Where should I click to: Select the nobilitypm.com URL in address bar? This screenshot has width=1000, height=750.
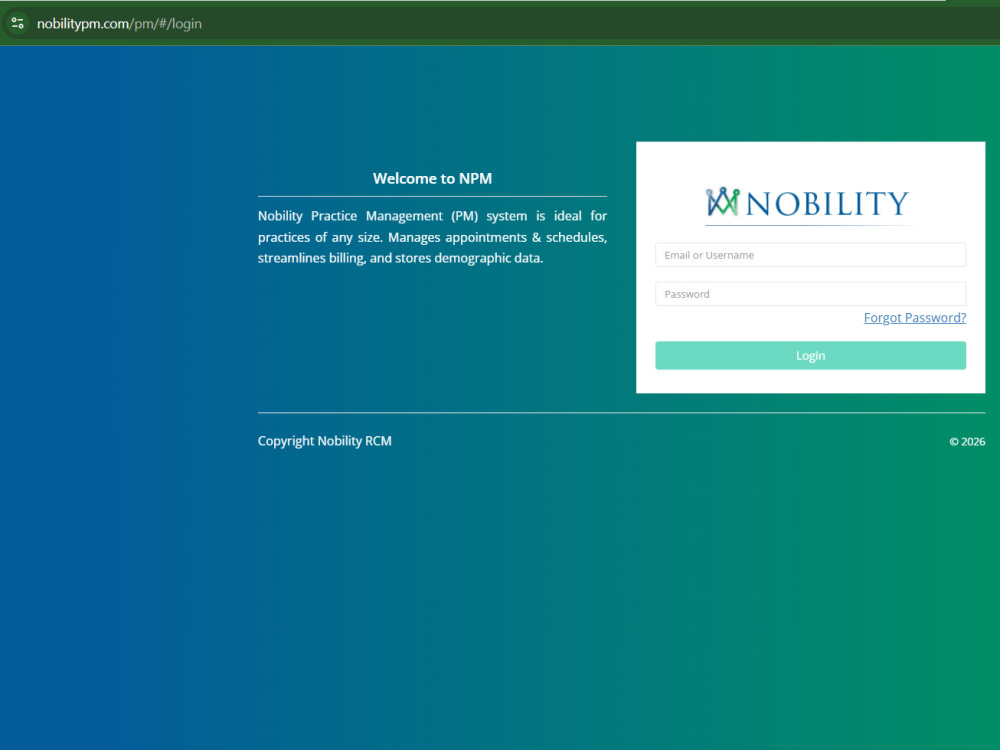(119, 24)
